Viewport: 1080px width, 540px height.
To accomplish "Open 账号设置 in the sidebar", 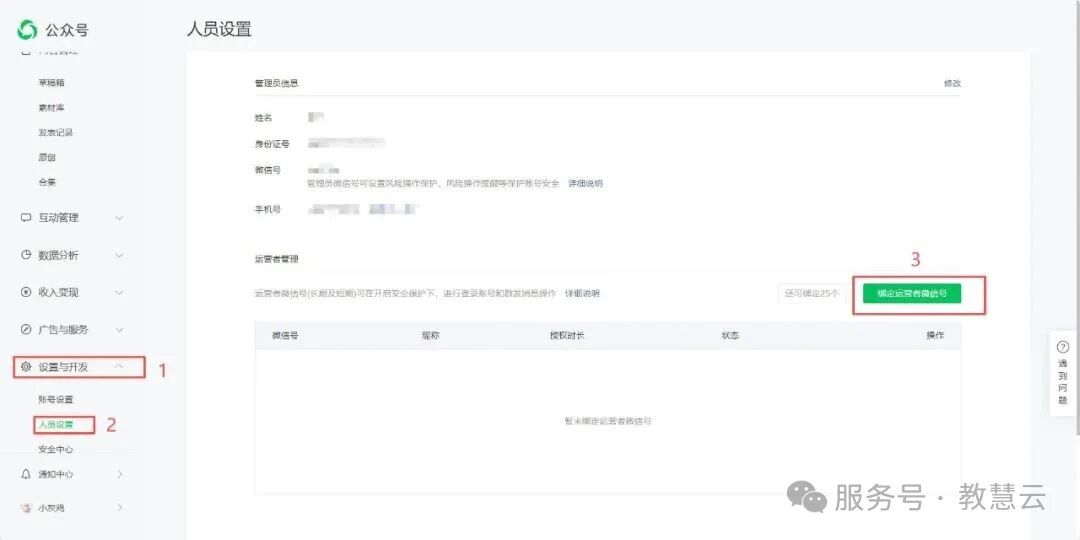I will (x=56, y=399).
